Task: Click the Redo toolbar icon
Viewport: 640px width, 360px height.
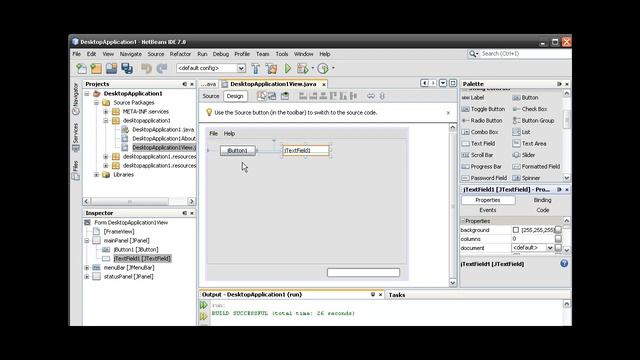Action: [162, 68]
